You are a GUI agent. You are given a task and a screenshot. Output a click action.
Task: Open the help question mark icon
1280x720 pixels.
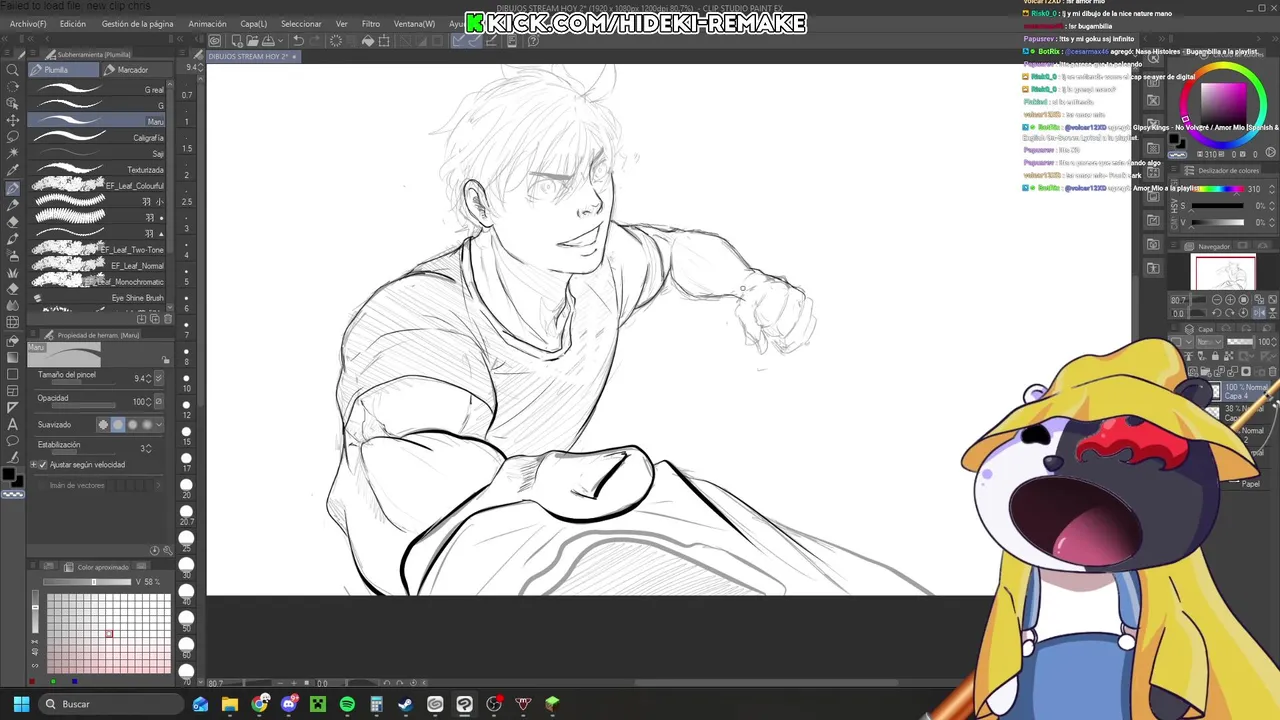click(533, 41)
